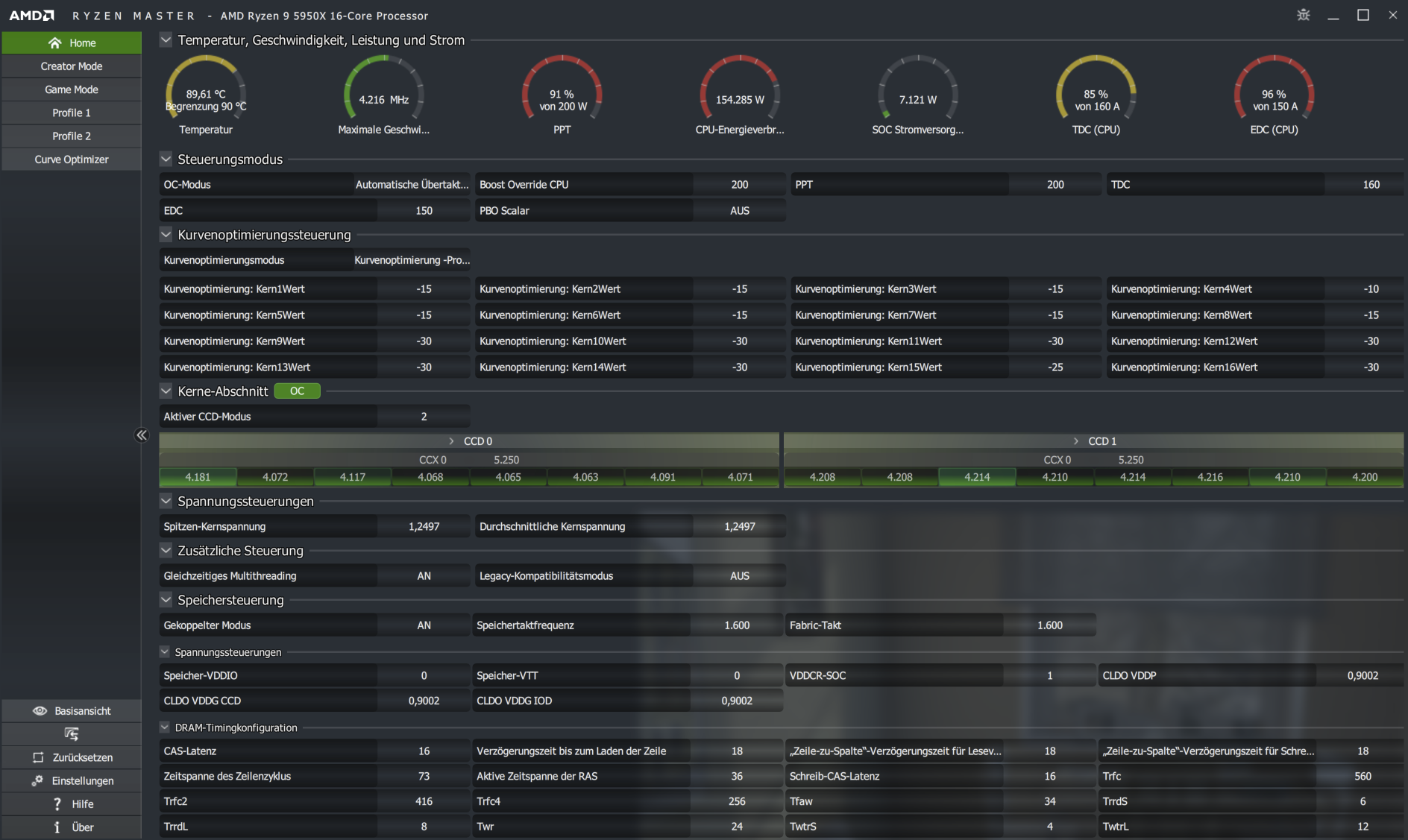The height and width of the screenshot is (840, 1408).
Task: Expand the CCD 0 chevron
Action: tap(451, 441)
